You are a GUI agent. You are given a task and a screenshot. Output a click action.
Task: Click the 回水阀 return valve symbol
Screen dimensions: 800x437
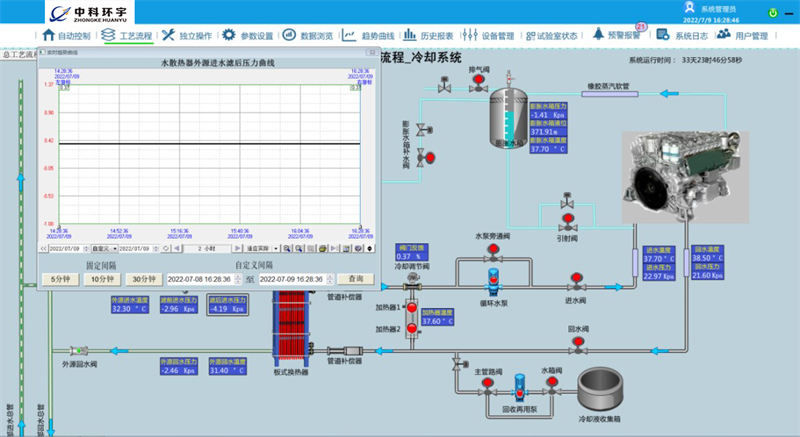pos(577,343)
